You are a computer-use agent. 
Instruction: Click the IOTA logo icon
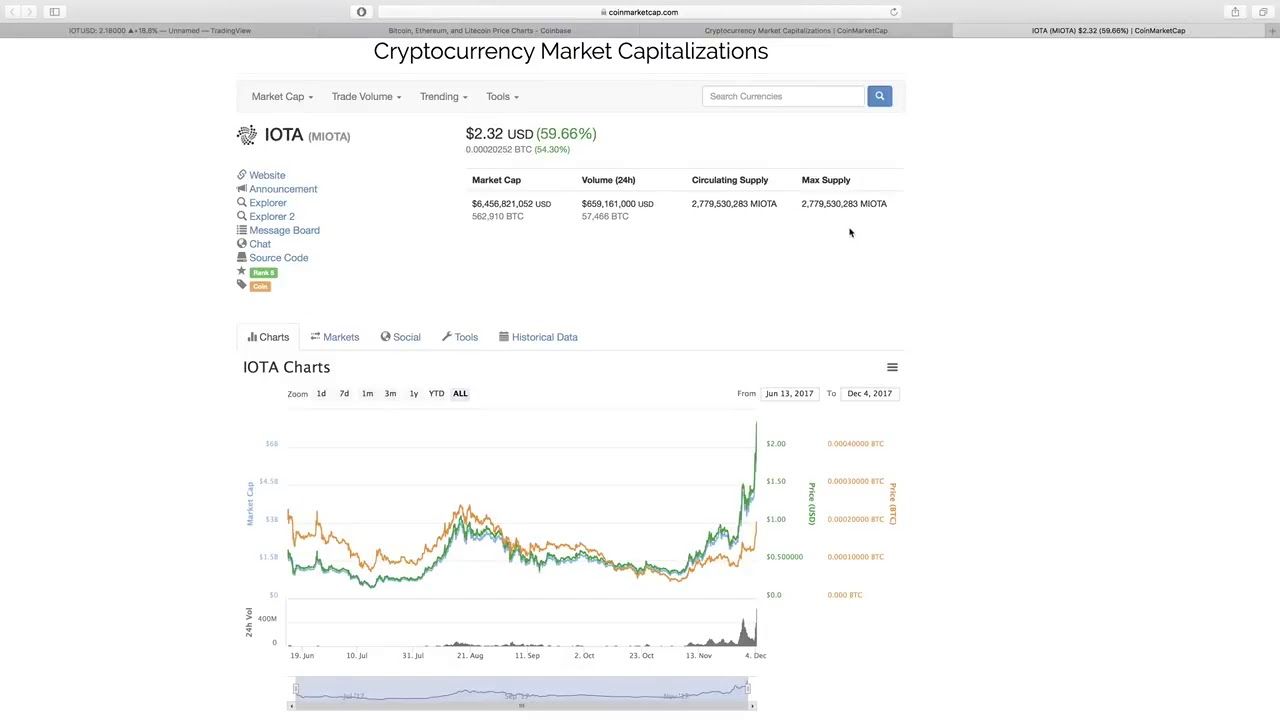pos(246,135)
